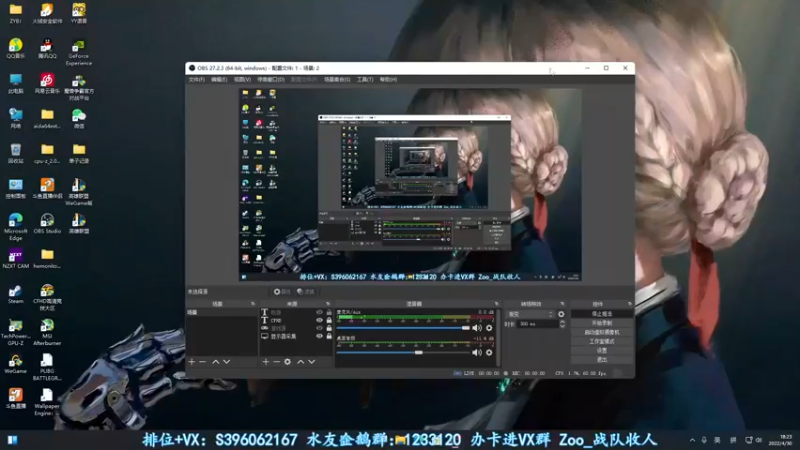Open Steam desktop shortcut
The image size is (800, 450).
click(x=15, y=294)
